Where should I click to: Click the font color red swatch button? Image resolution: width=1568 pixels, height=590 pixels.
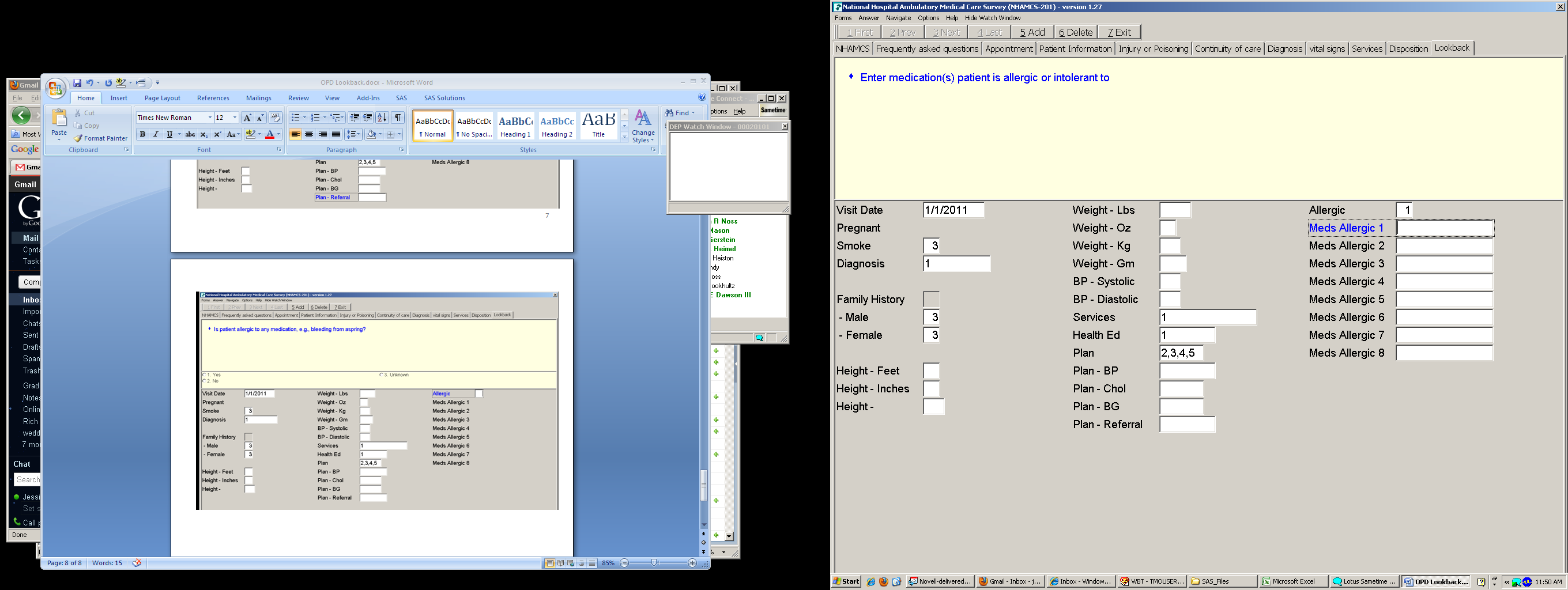tap(270, 134)
